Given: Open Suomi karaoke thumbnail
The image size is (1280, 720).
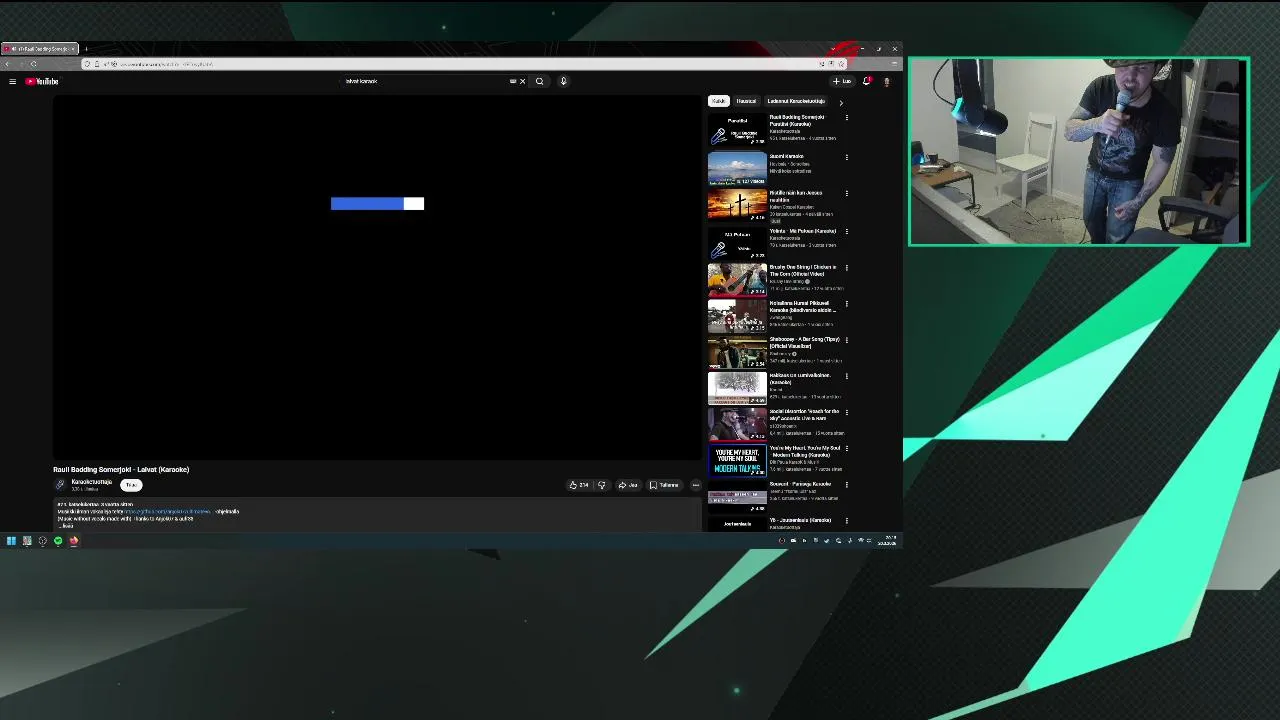Looking at the screenshot, I should 737,168.
